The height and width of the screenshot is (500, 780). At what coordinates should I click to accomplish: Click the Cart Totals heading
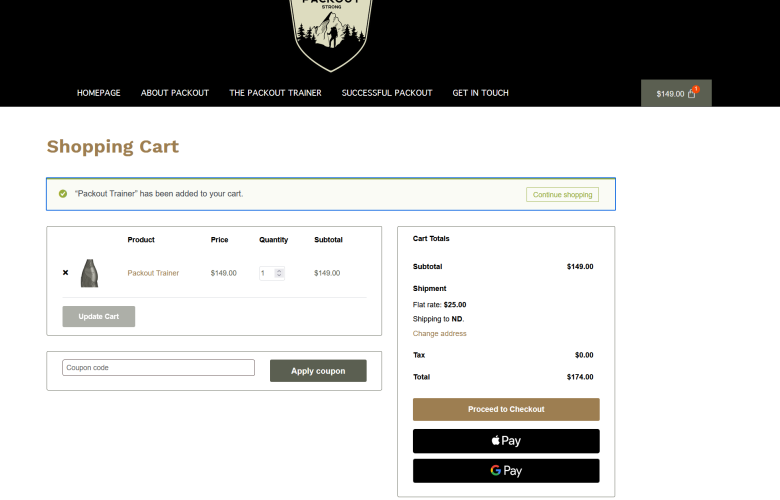[431, 239]
